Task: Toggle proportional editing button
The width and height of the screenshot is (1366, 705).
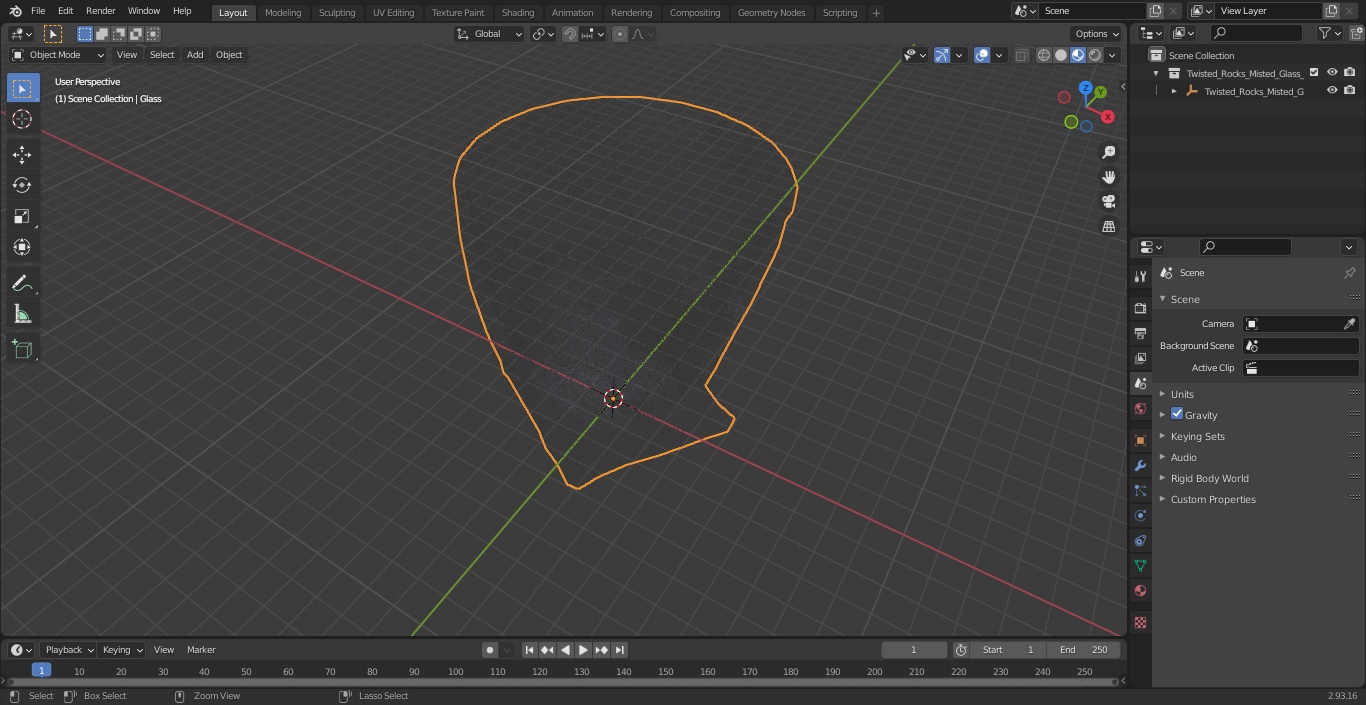Action: [620, 34]
